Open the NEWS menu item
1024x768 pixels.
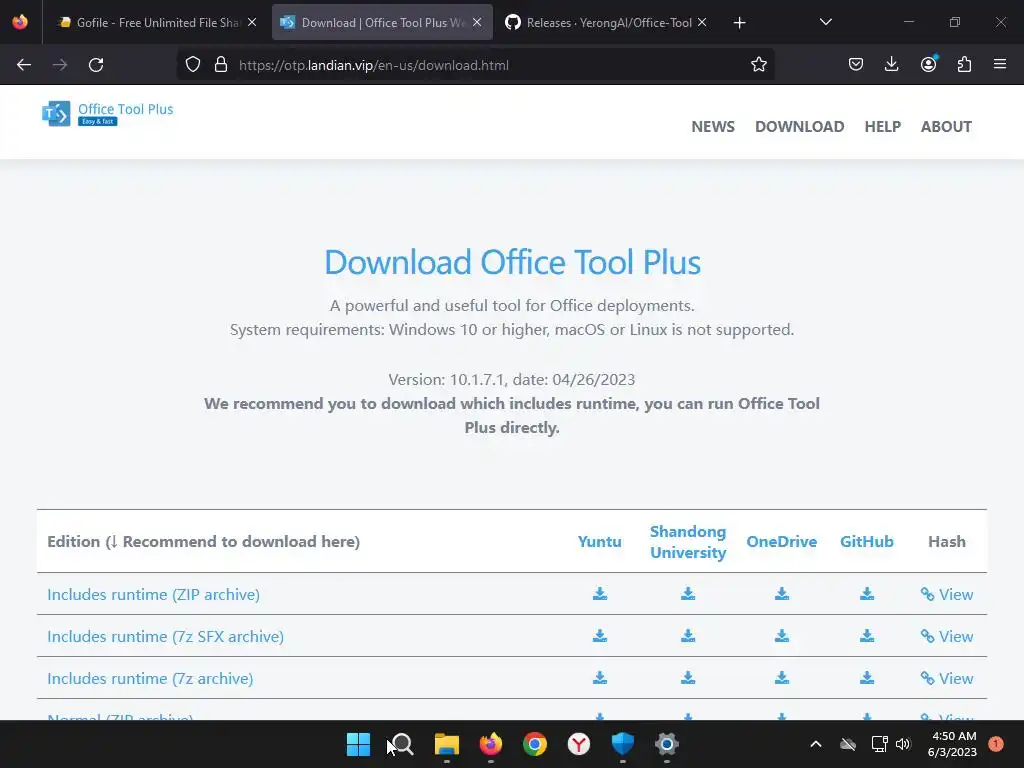point(712,126)
